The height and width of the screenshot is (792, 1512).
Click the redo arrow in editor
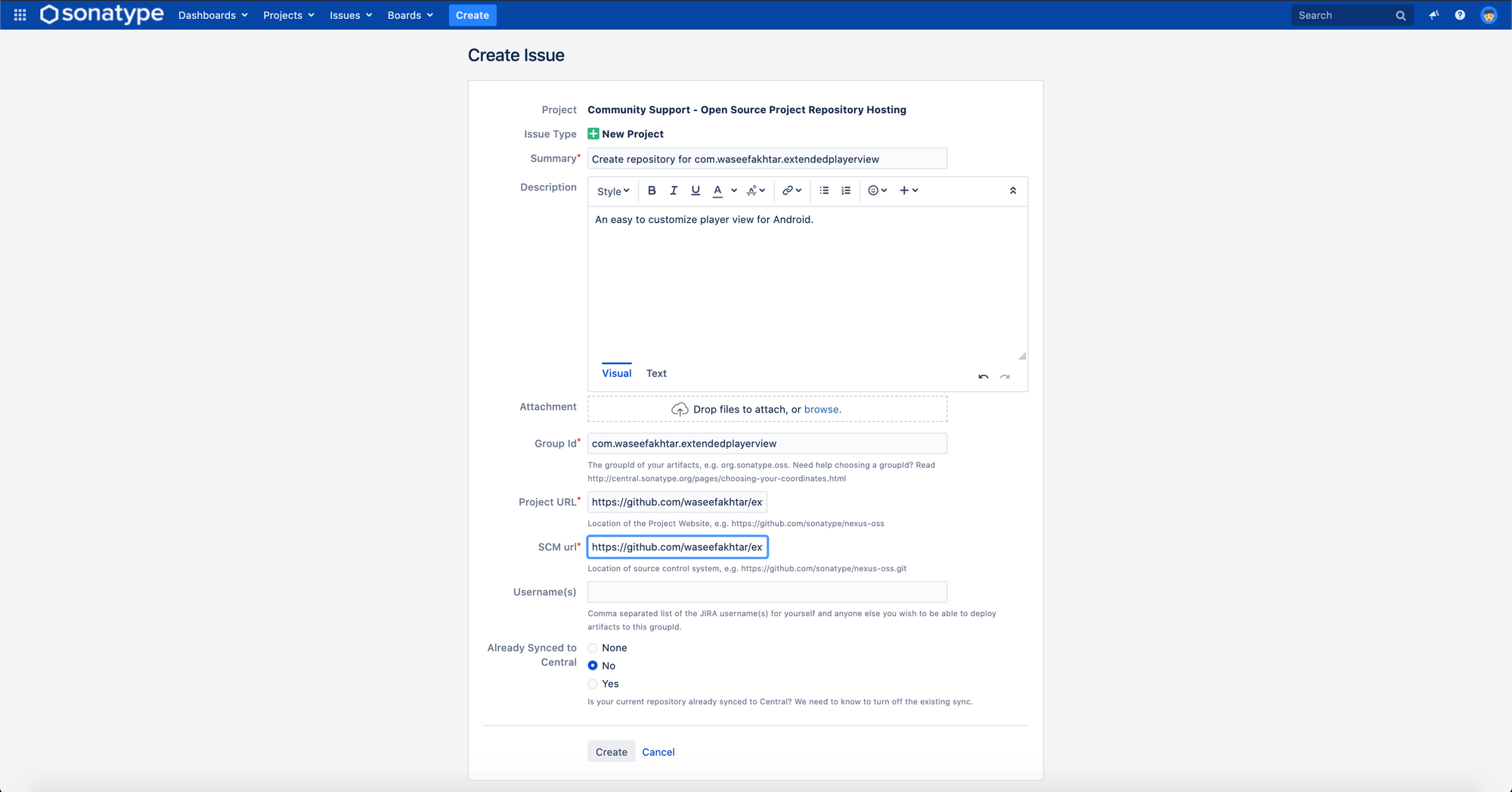1005,376
